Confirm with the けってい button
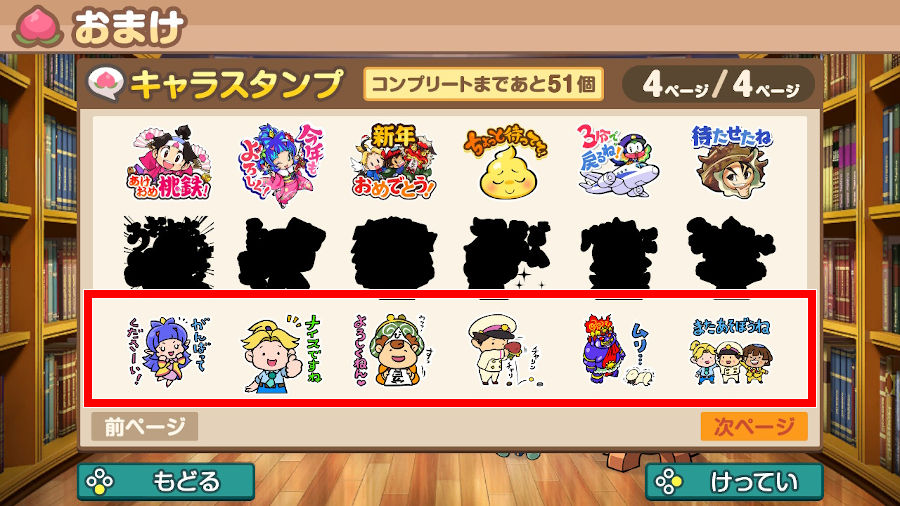The image size is (900, 506). pos(734,481)
